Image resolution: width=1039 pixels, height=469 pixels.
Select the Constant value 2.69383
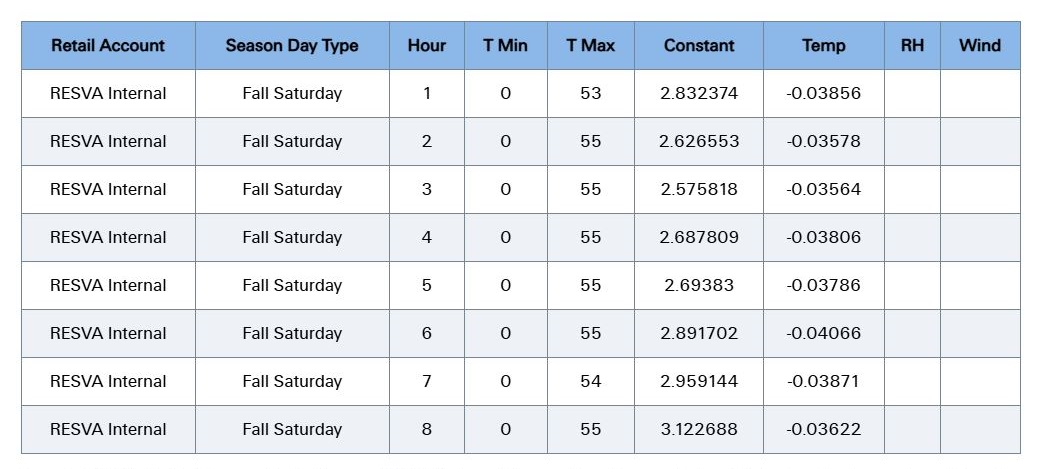pos(699,286)
